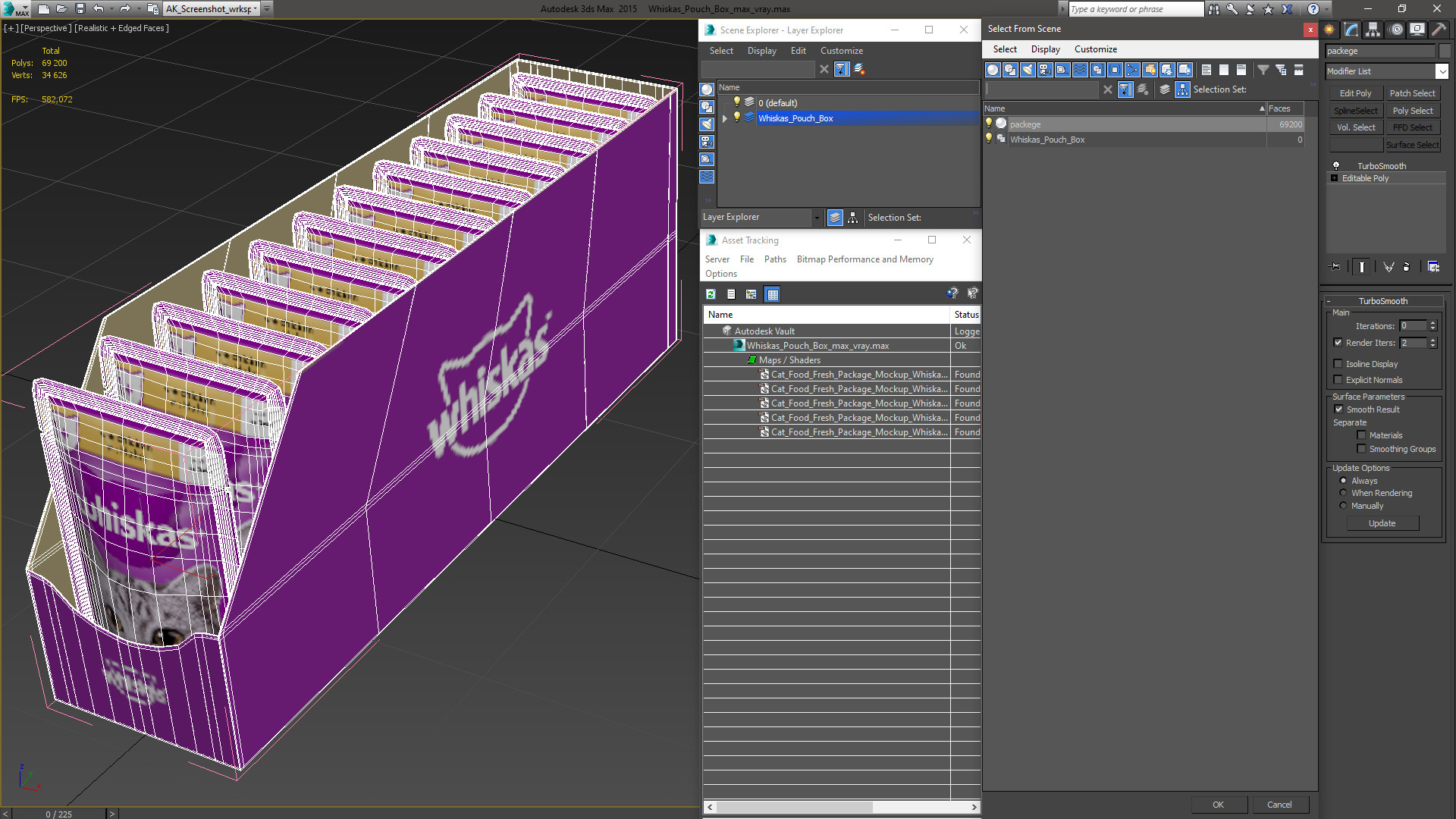Viewport: 1456px width, 819px height.
Task: Click Pin Stack icon under modifier stack
Action: pyautogui.click(x=1335, y=267)
